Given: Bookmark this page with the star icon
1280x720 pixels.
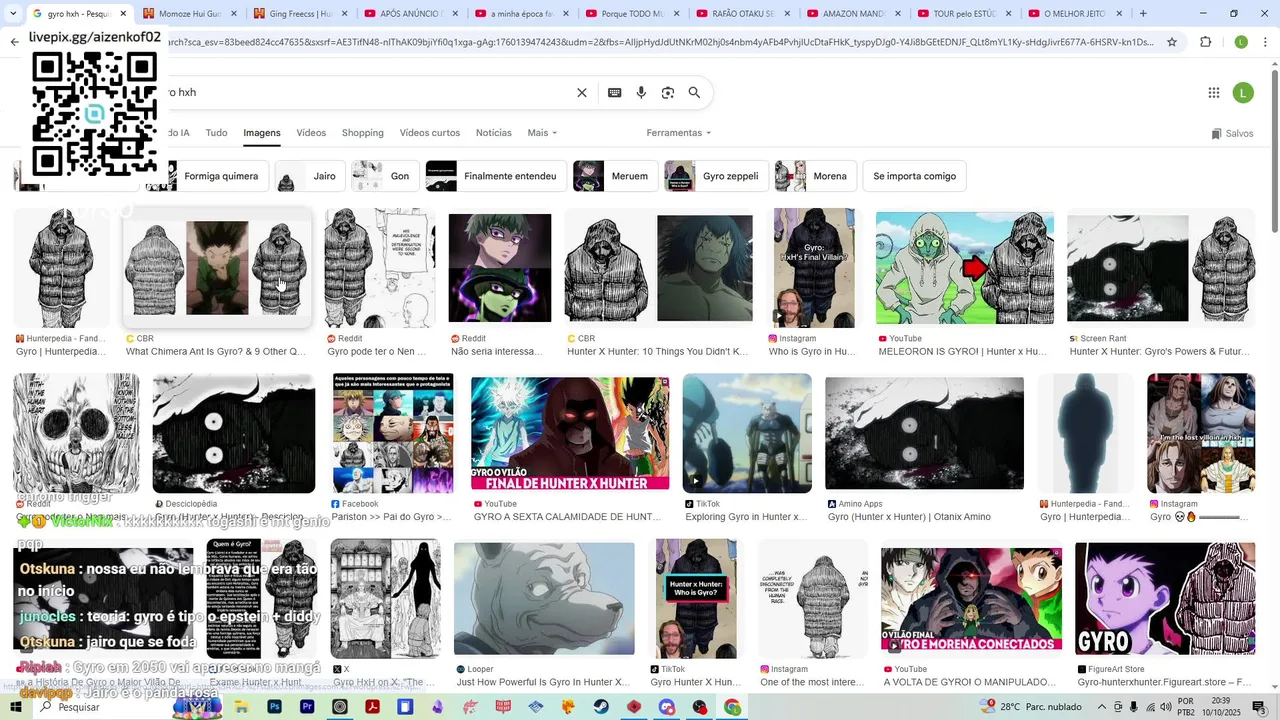Looking at the screenshot, I should point(1172,42).
